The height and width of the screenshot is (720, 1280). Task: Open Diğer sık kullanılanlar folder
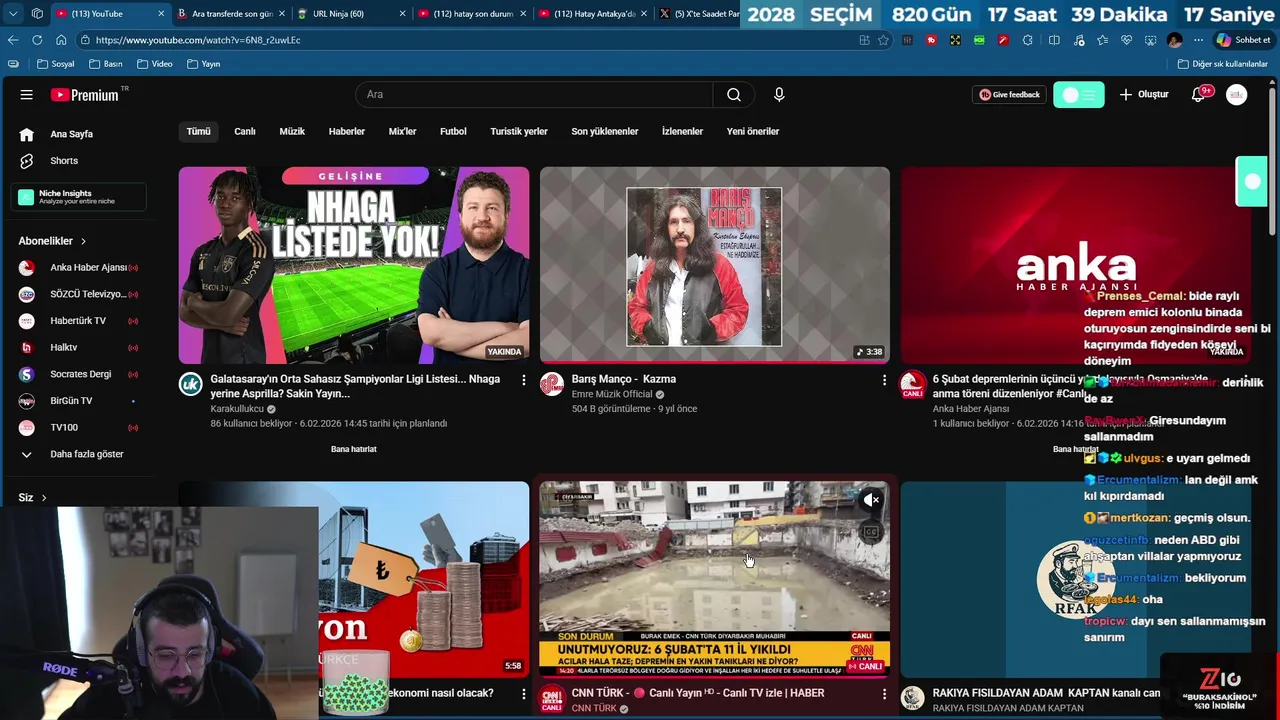1222,64
